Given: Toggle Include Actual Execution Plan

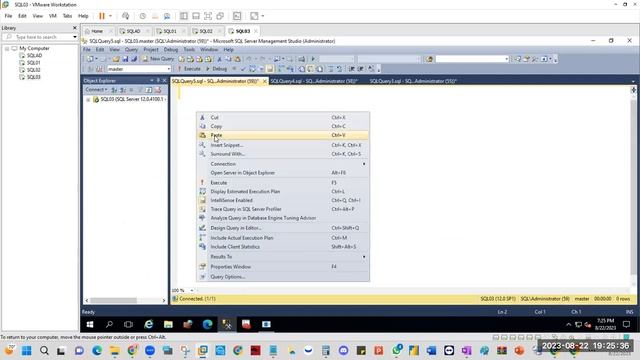Looking at the screenshot, I should tap(283, 238).
